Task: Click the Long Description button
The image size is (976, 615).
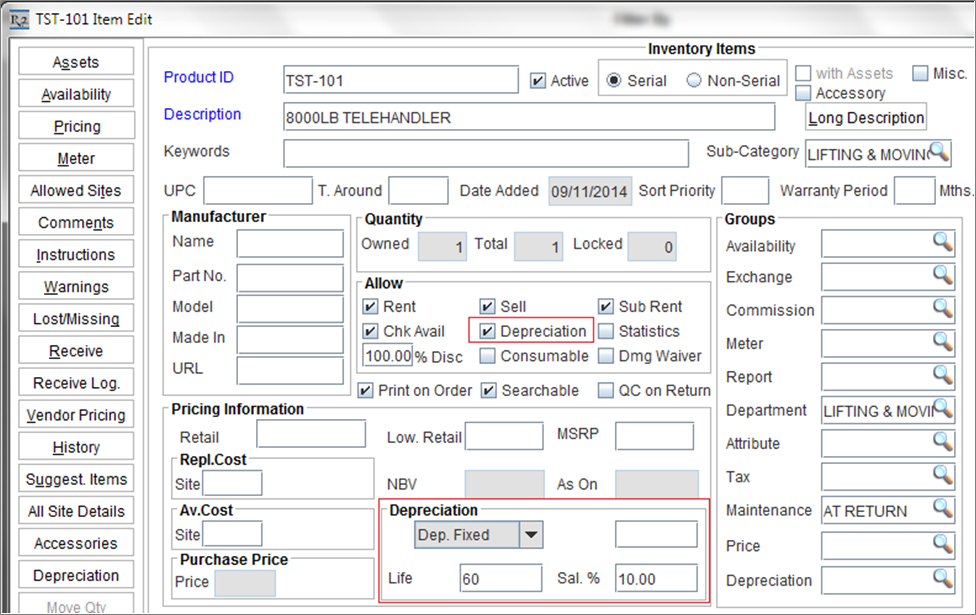Action: point(866,118)
